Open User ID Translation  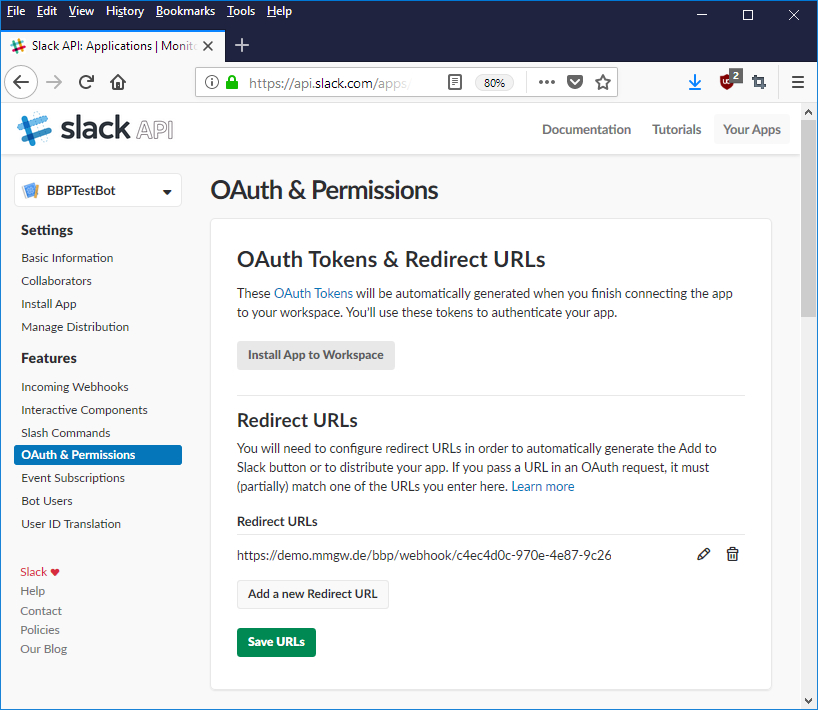click(x=71, y=524)
